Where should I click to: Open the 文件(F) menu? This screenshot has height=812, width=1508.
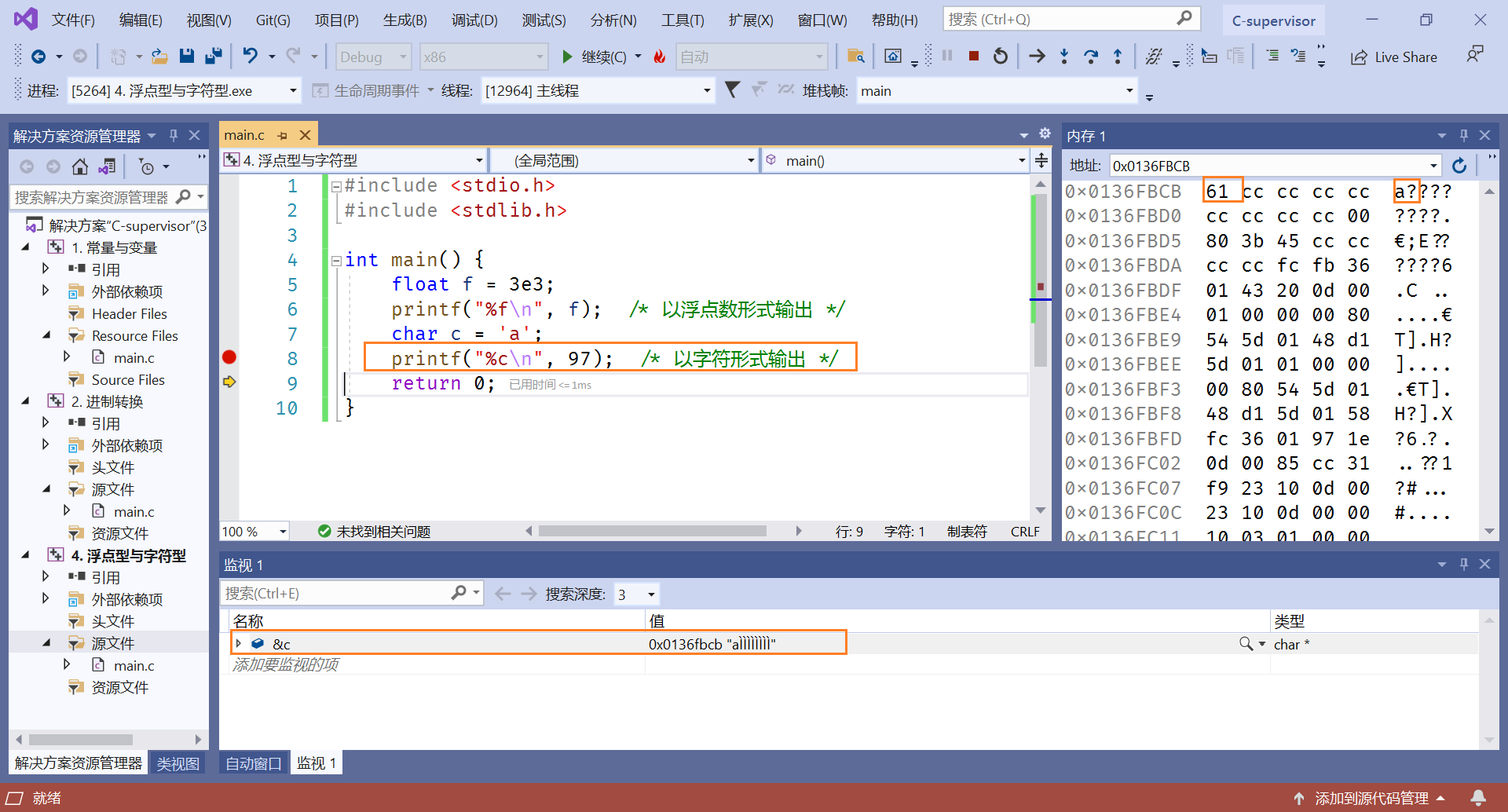[73, 20]
